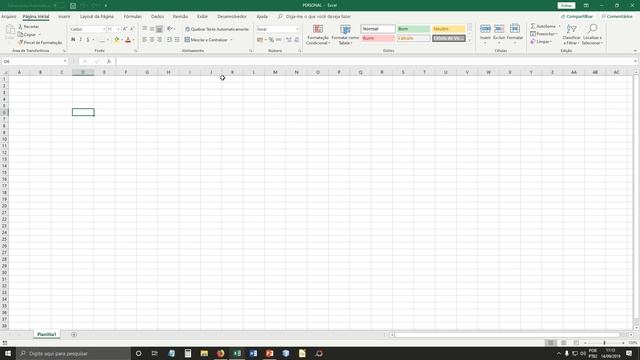Viewport: 640px width, 360px height.
Task: Open Formatar como Tabela menu
Action: pyautogui.click(x=345, y=35)
